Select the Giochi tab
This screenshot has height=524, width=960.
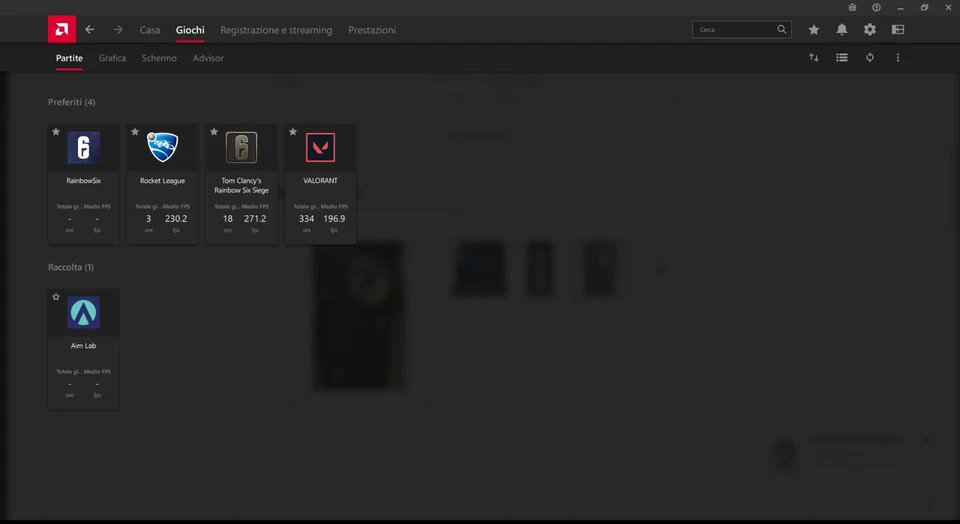click(190, 30)
